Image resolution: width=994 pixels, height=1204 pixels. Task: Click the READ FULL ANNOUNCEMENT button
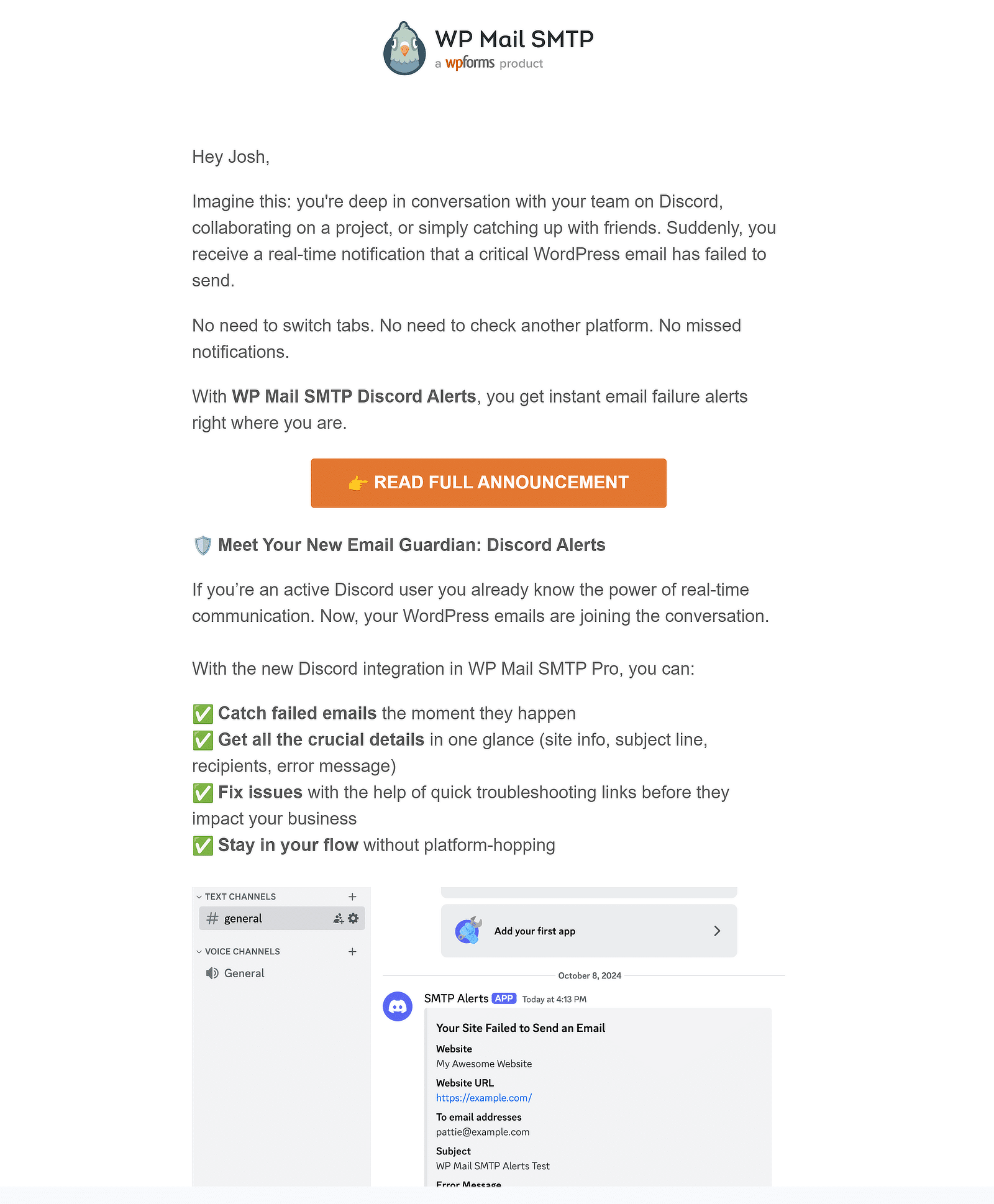click(x=488, y=483)
